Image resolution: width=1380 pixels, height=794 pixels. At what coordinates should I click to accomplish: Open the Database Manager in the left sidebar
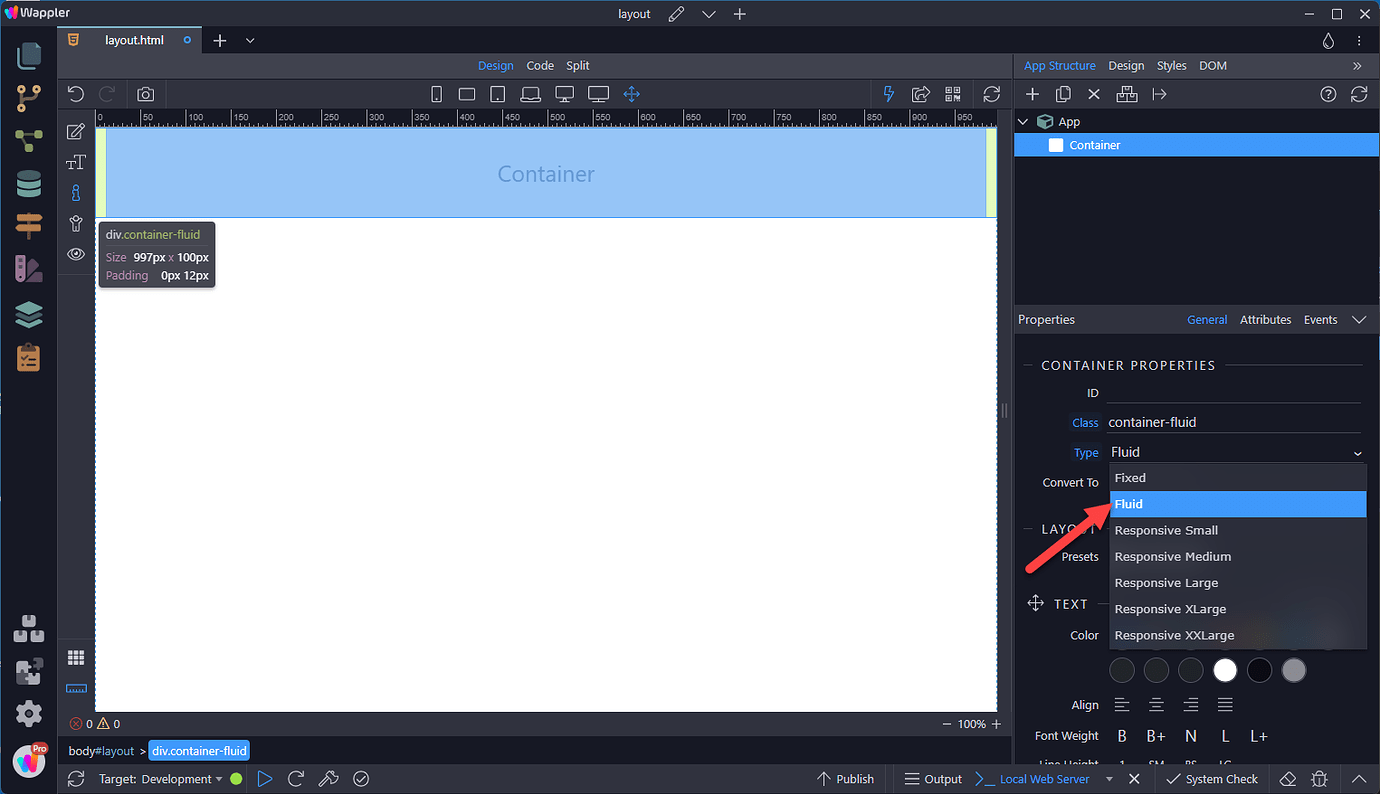tap(28, 184)
